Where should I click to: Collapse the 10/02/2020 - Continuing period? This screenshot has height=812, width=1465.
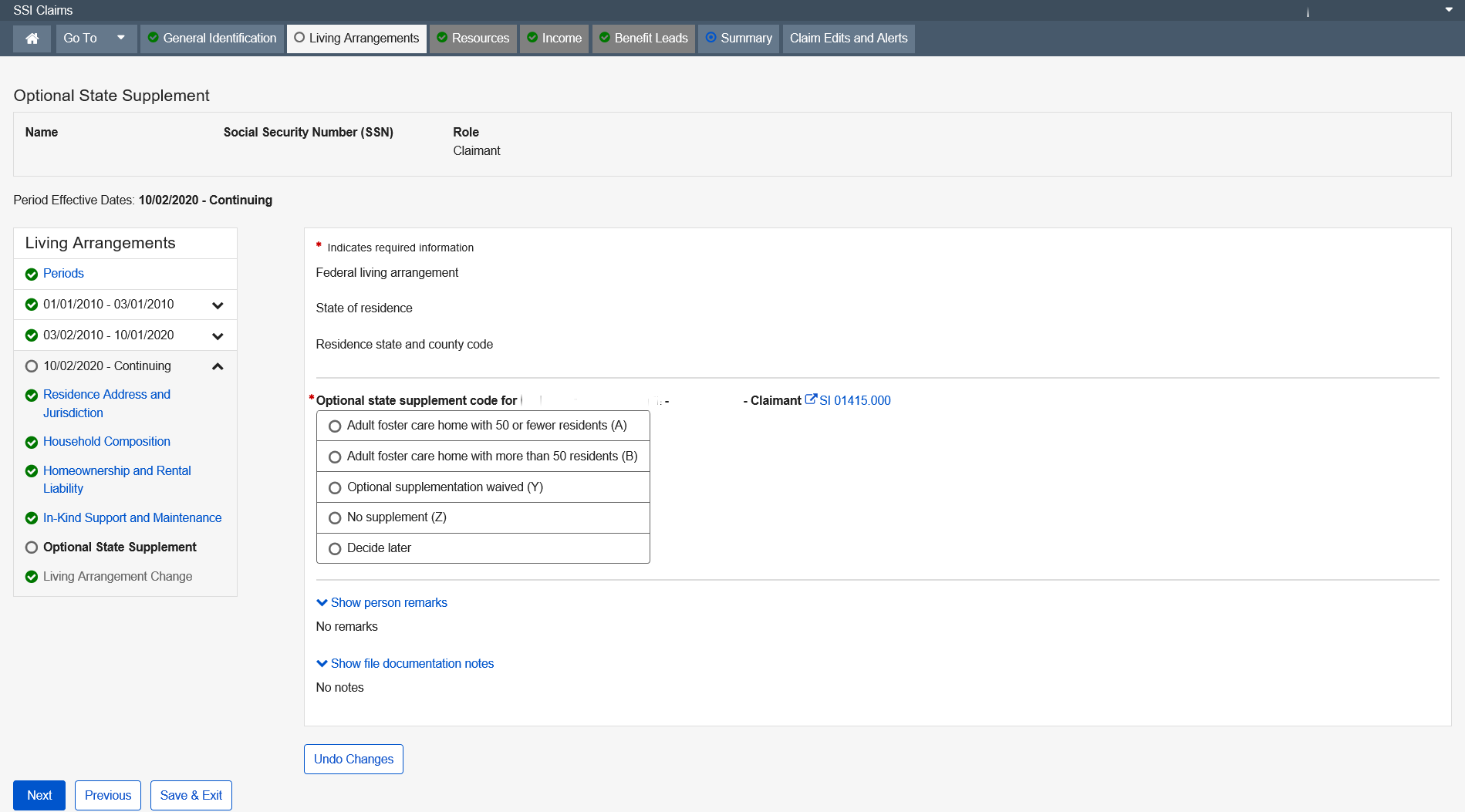[218, 366]
